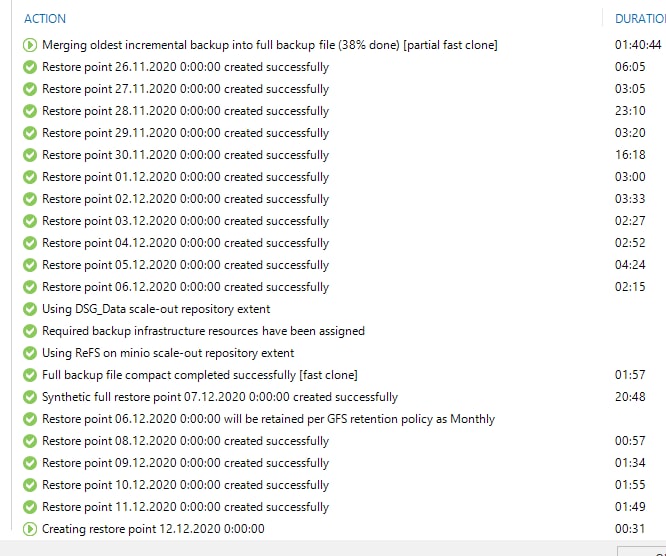Click the 'Merging oldest incremental backup' log line

tap(269, 45)
